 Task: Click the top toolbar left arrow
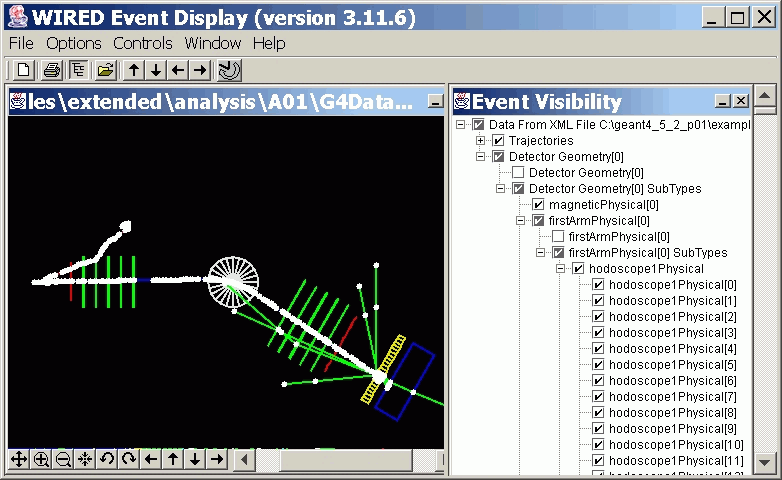coord(178,70)
